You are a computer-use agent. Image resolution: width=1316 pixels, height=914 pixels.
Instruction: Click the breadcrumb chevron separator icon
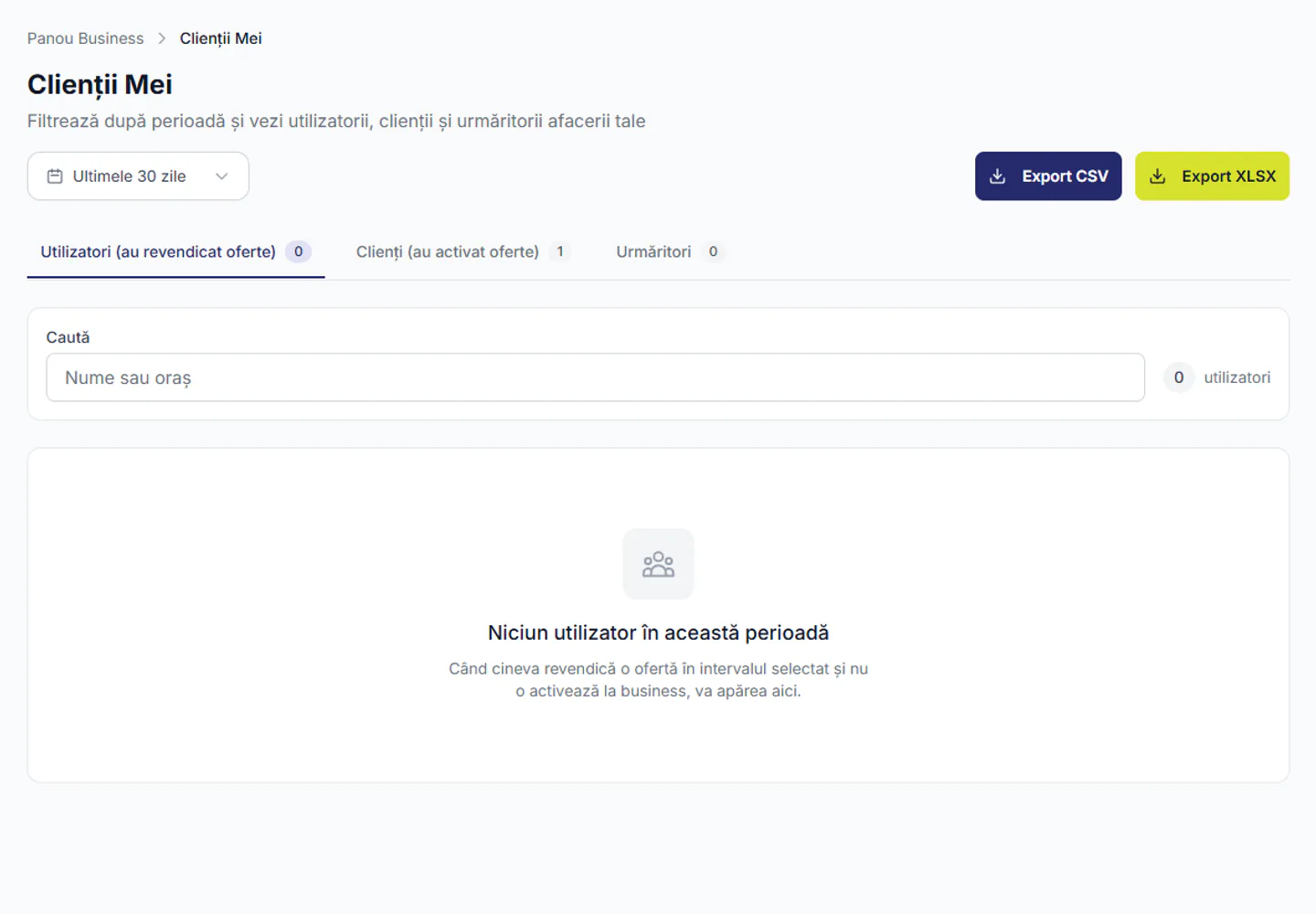click(162, 38)
